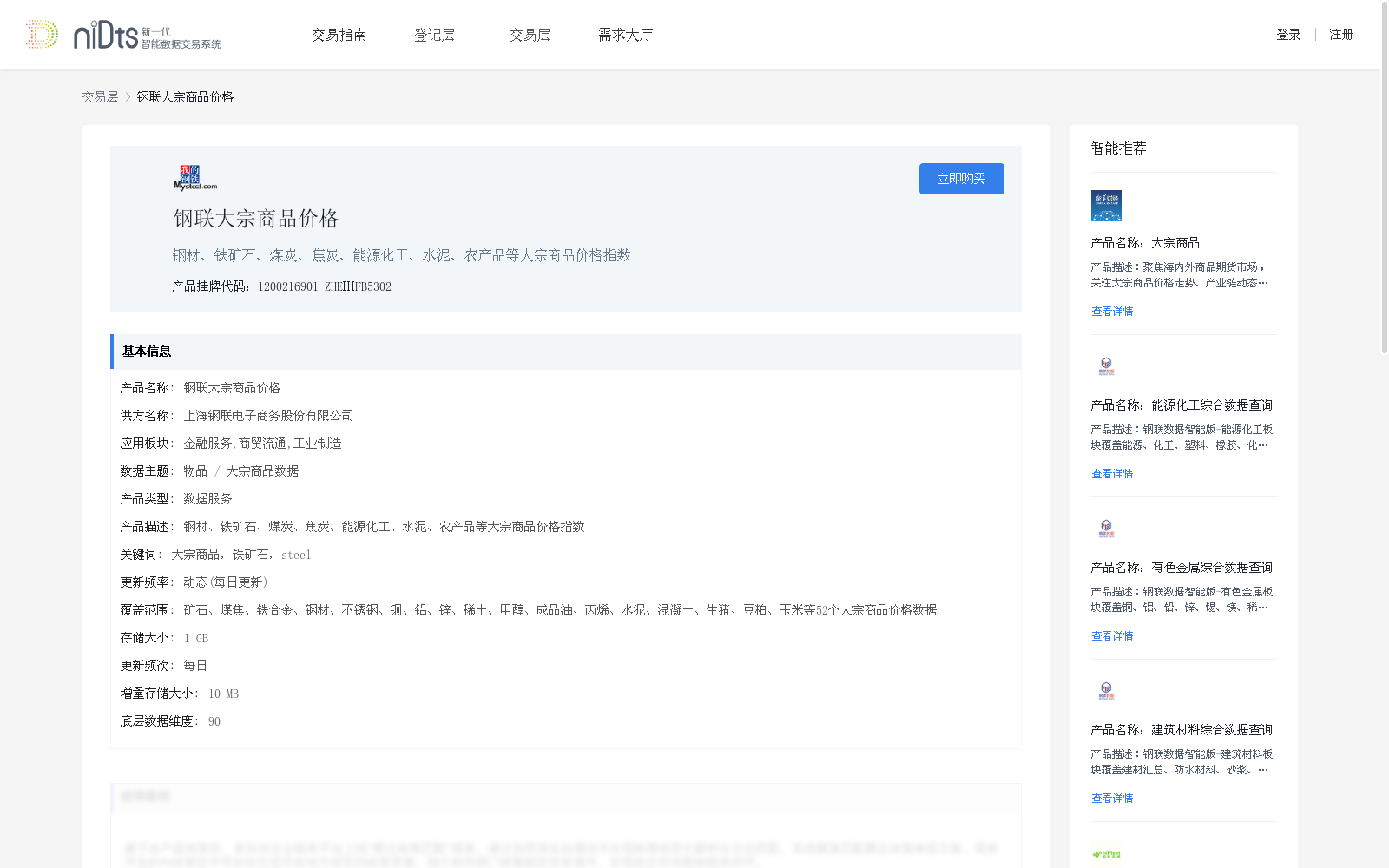Click the green logo icon below 建筑材料 card
Screen dimensions: 1389x868
click(x=1106, y=854)
